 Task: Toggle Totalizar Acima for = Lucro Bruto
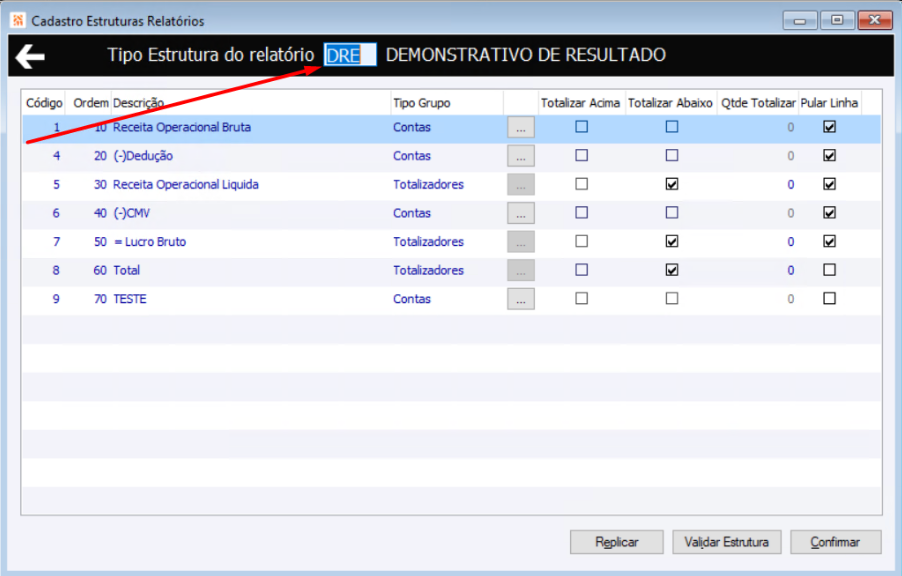click(x=582, y=241)
